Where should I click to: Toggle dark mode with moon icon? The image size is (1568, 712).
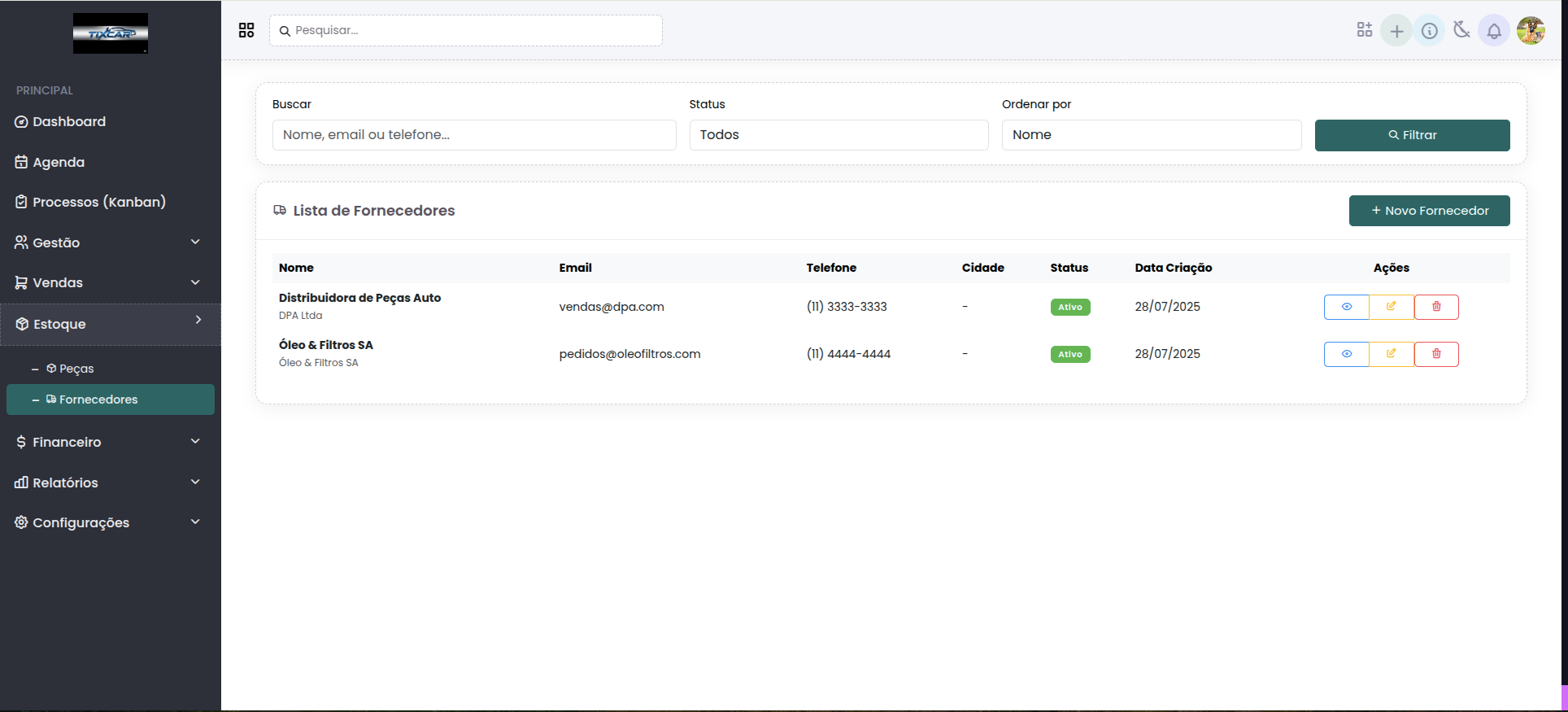click(x=1461, y=30)
